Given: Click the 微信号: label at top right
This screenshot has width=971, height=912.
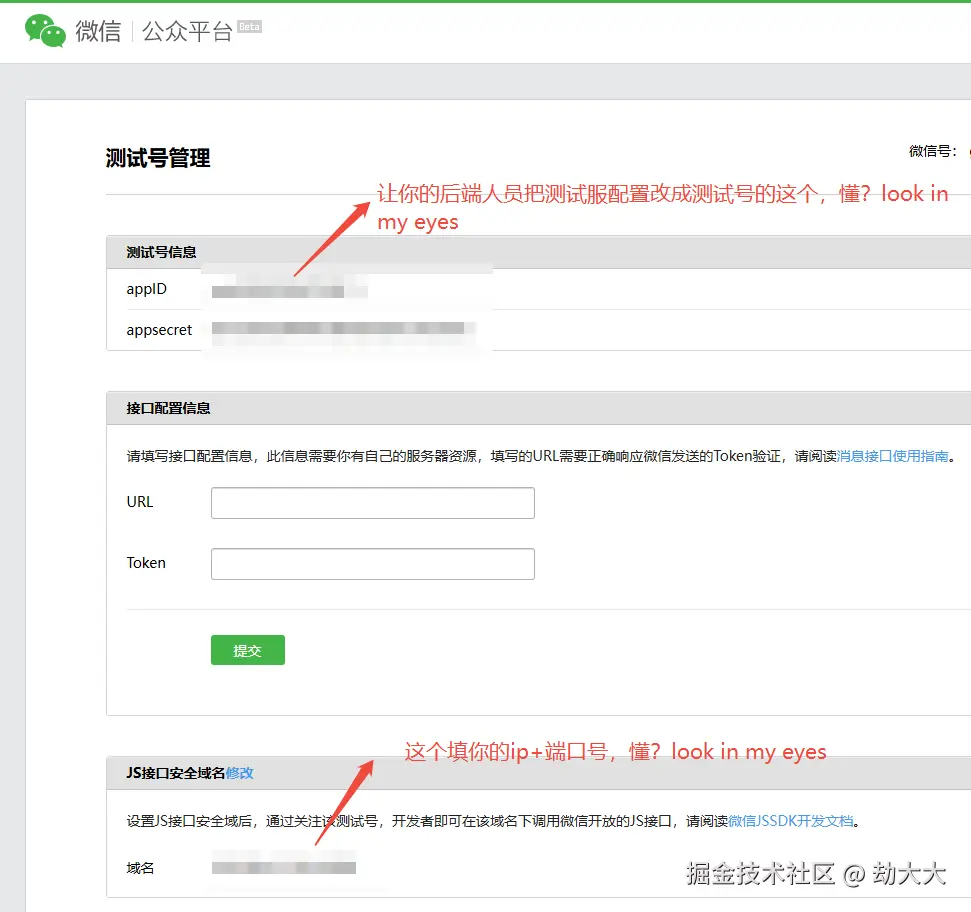Looking at the screenshot, I should pyautogui.click(x=933, y=151).
